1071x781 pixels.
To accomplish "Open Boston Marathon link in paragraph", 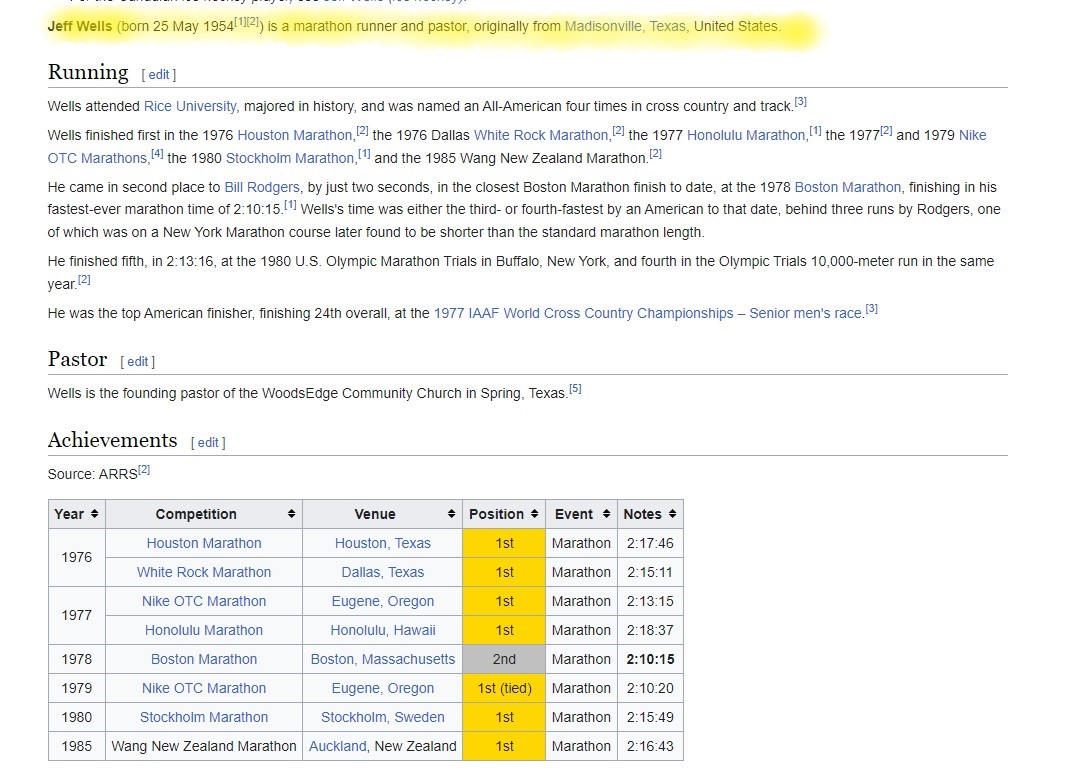I will 848,187.
